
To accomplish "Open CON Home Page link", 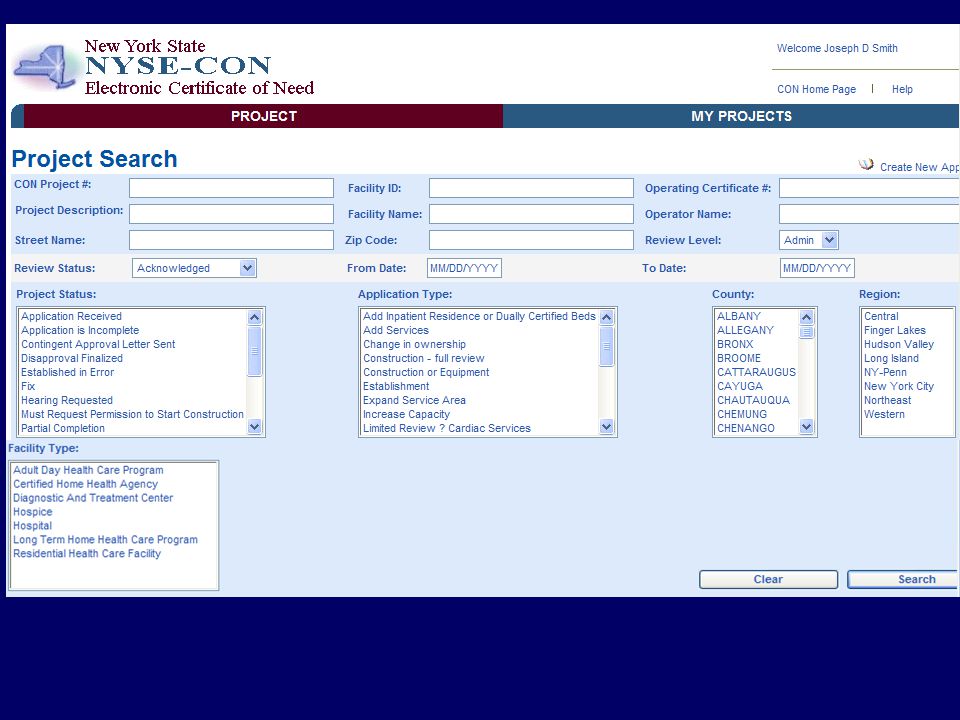I will click(x=816, y=89).
